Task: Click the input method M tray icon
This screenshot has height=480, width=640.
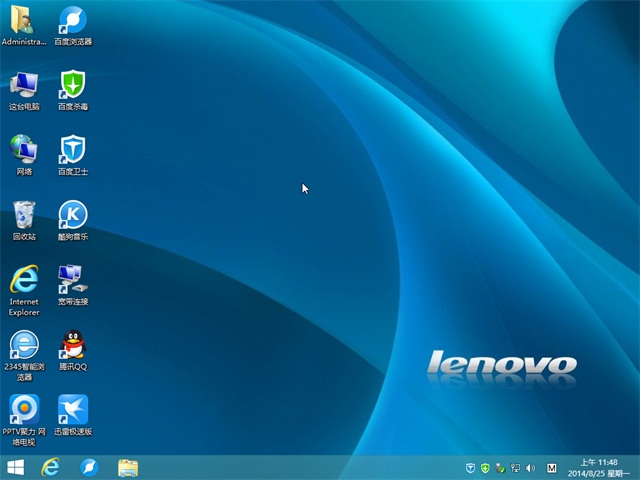Action: coord(552,467)
